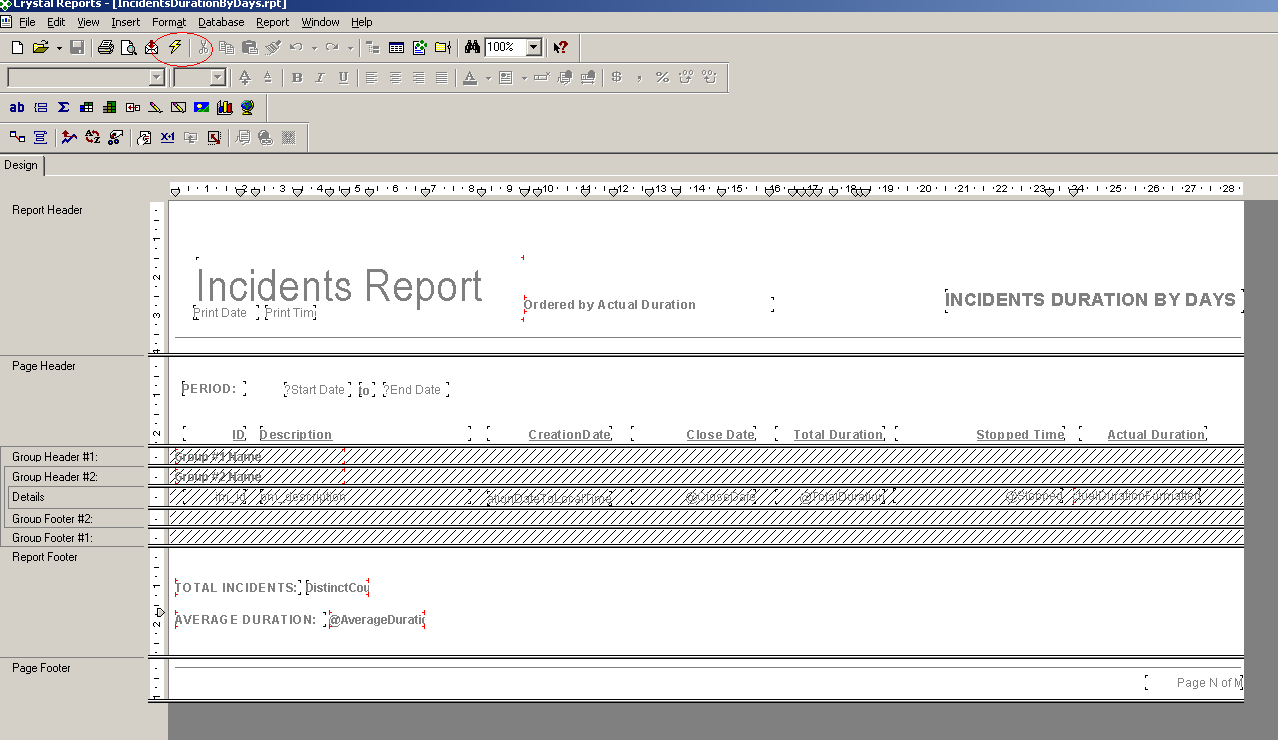1278x740 pixels.
Task: Expand the font name combo box
Action: click(156, 78)
